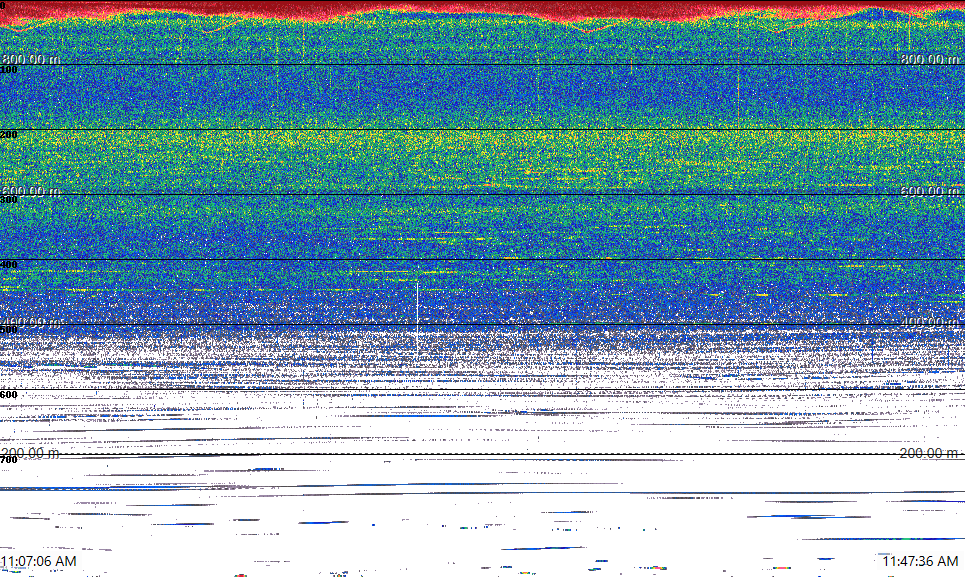Viewport: 965px width, 578px height.
Task: Click 600.00 m label above the 300 mark
Action: [x=31, y=191]
